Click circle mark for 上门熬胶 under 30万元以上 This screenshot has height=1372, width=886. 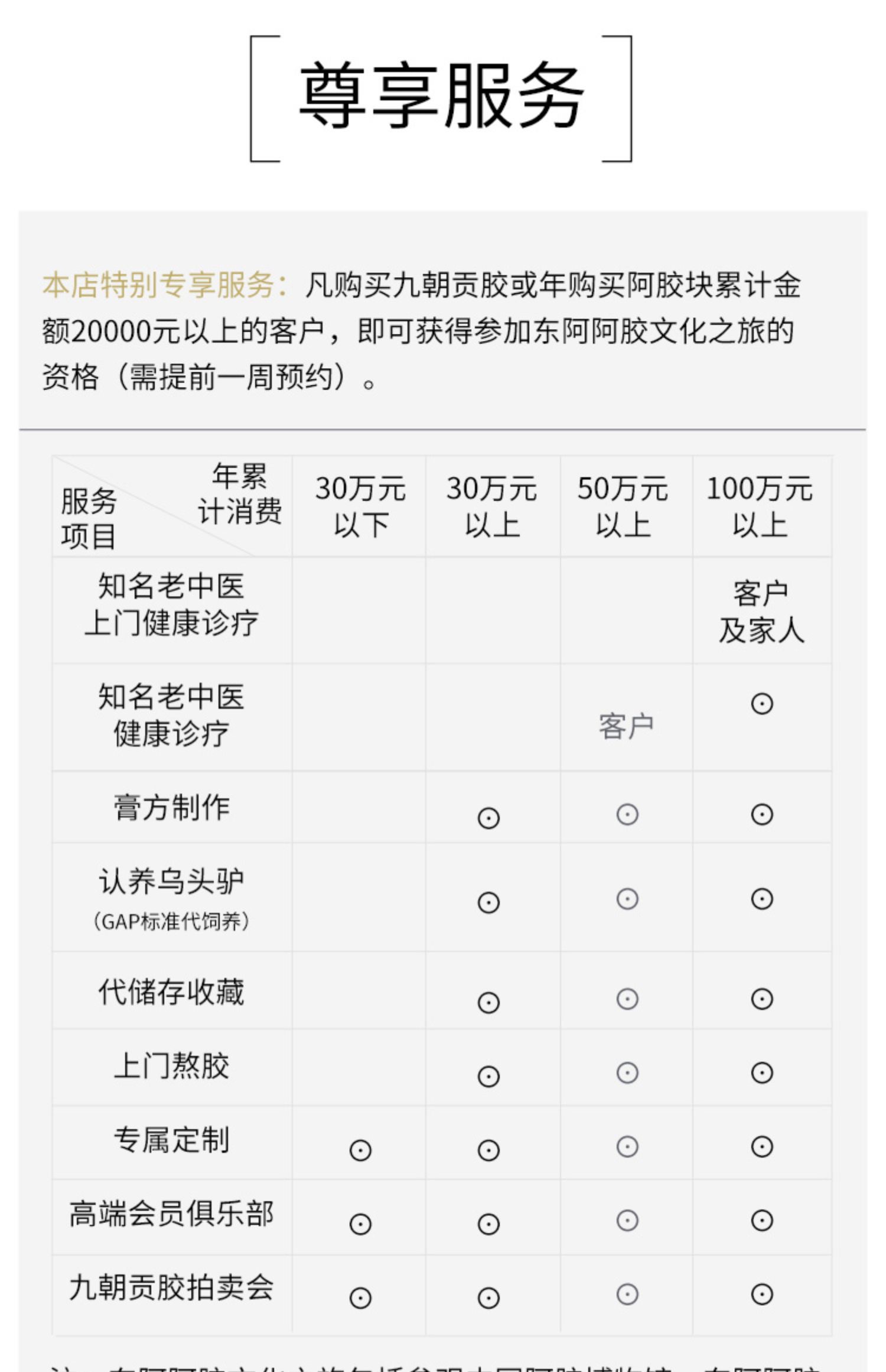(x=488, y=1077)
